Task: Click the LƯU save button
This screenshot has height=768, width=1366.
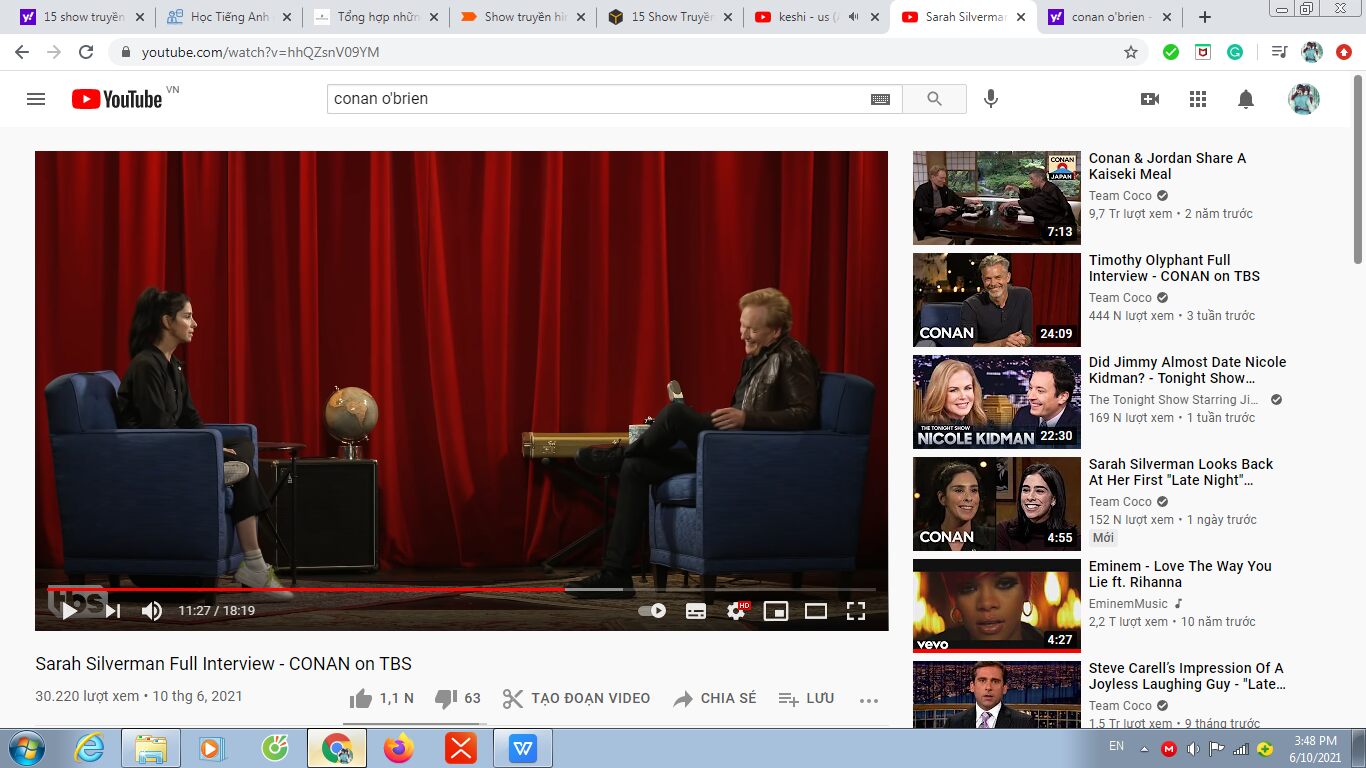Action: click(806, 698)
